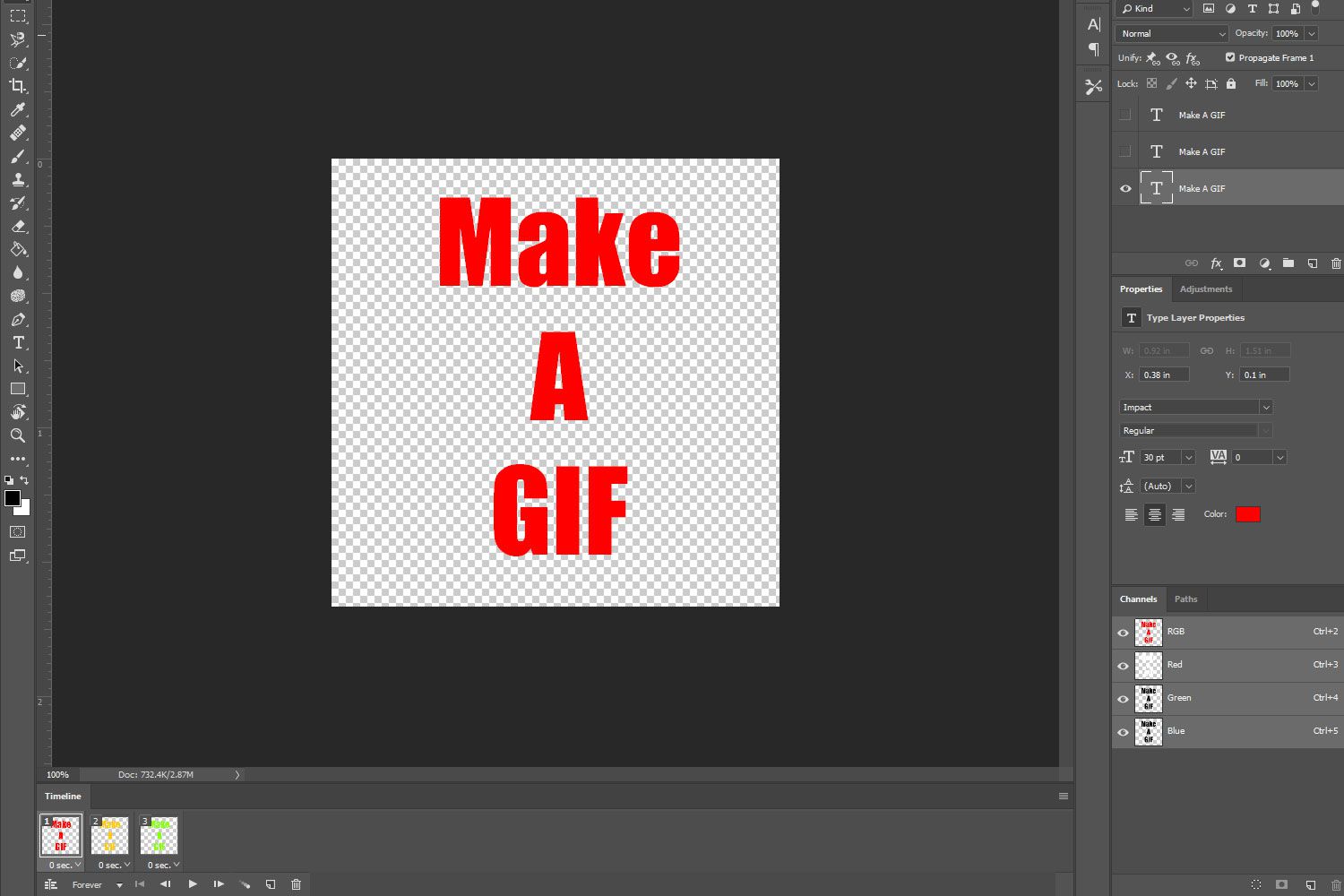
Task: Play the animation
Action: [192, 884]
